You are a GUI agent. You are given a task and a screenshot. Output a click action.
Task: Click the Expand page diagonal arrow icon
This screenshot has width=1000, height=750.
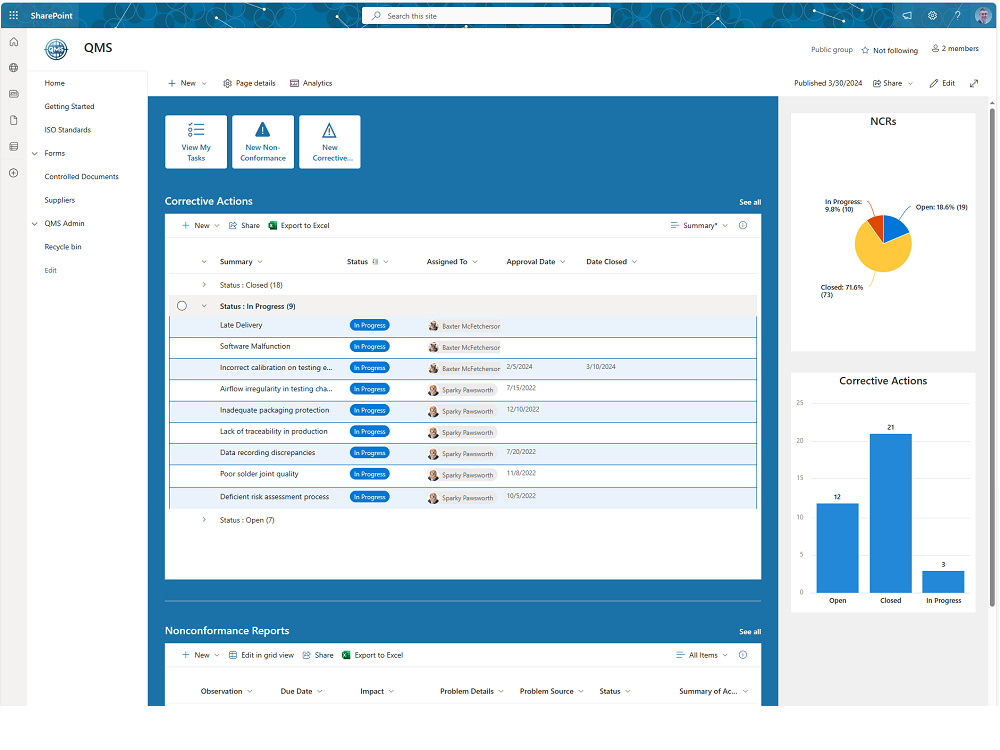pyautogui.click(x=974, y=83)
